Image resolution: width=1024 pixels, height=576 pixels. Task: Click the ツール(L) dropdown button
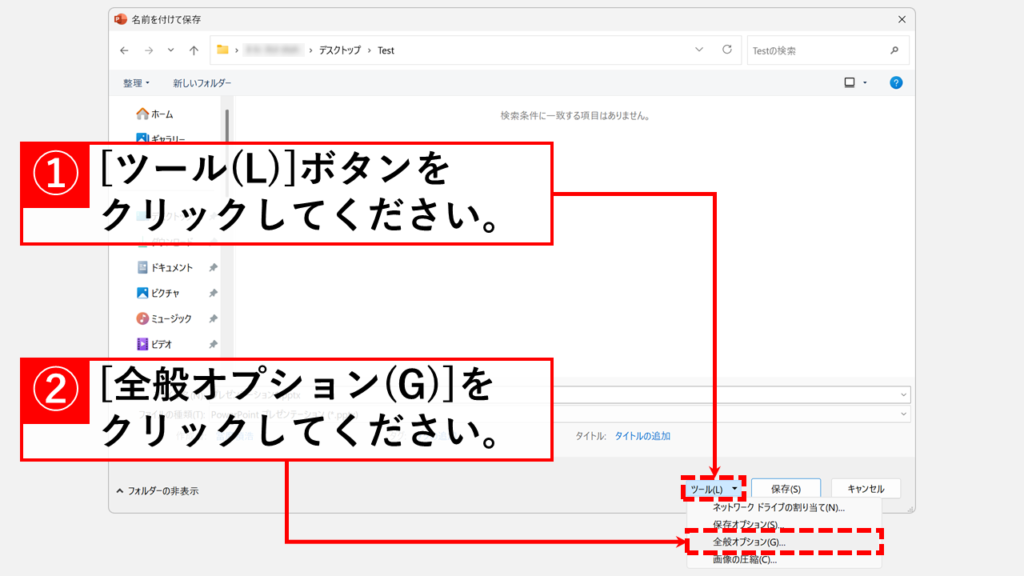[713, 489]
